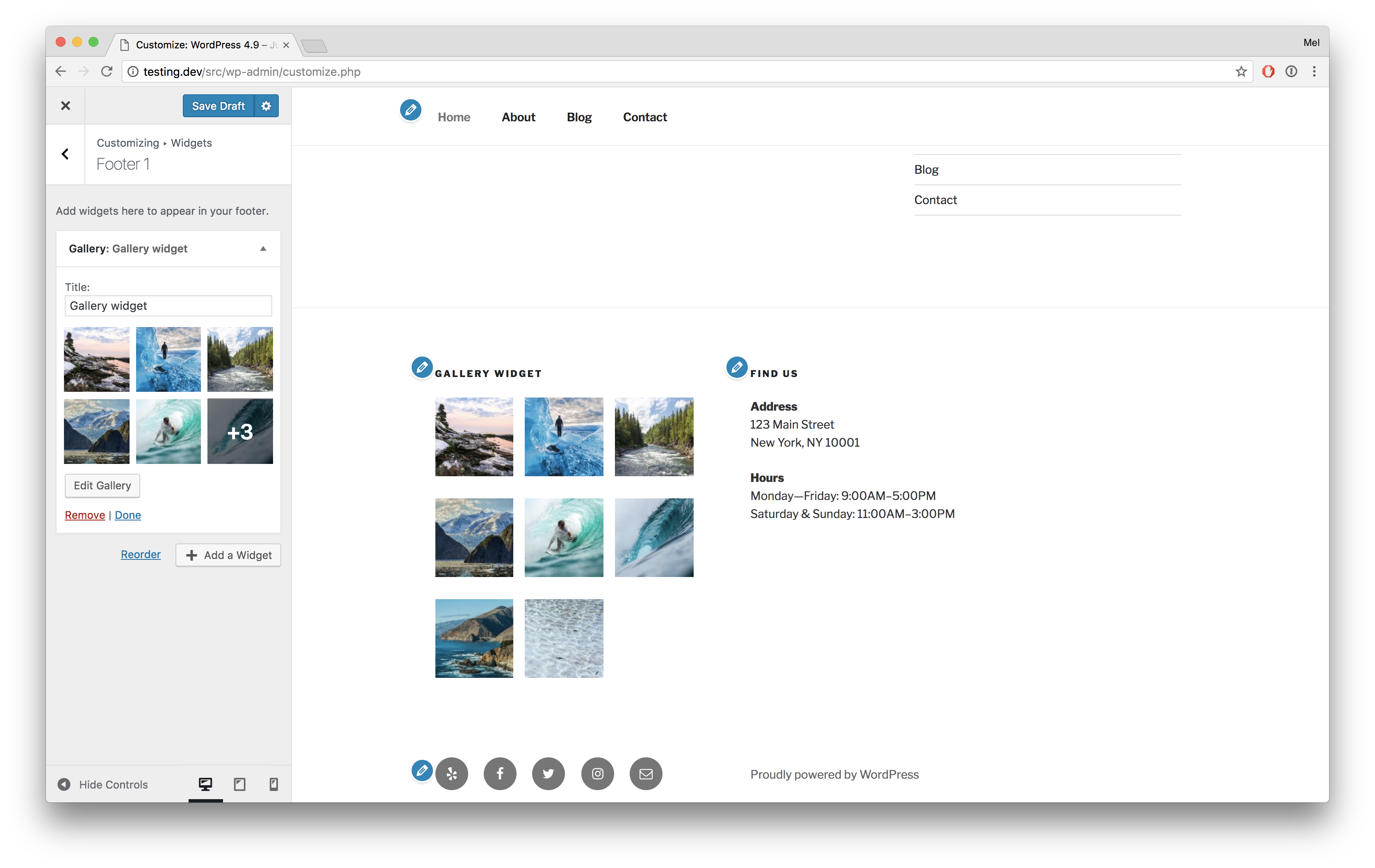Open the Twitter social link icon
The width and height of the screenshot is (1375, 868).
(x=548, y=774)
